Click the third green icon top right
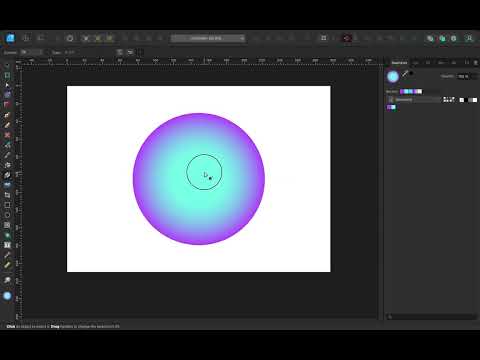Image resolution: width=480 pixels, height=360 pixels. tap(454, 38)
